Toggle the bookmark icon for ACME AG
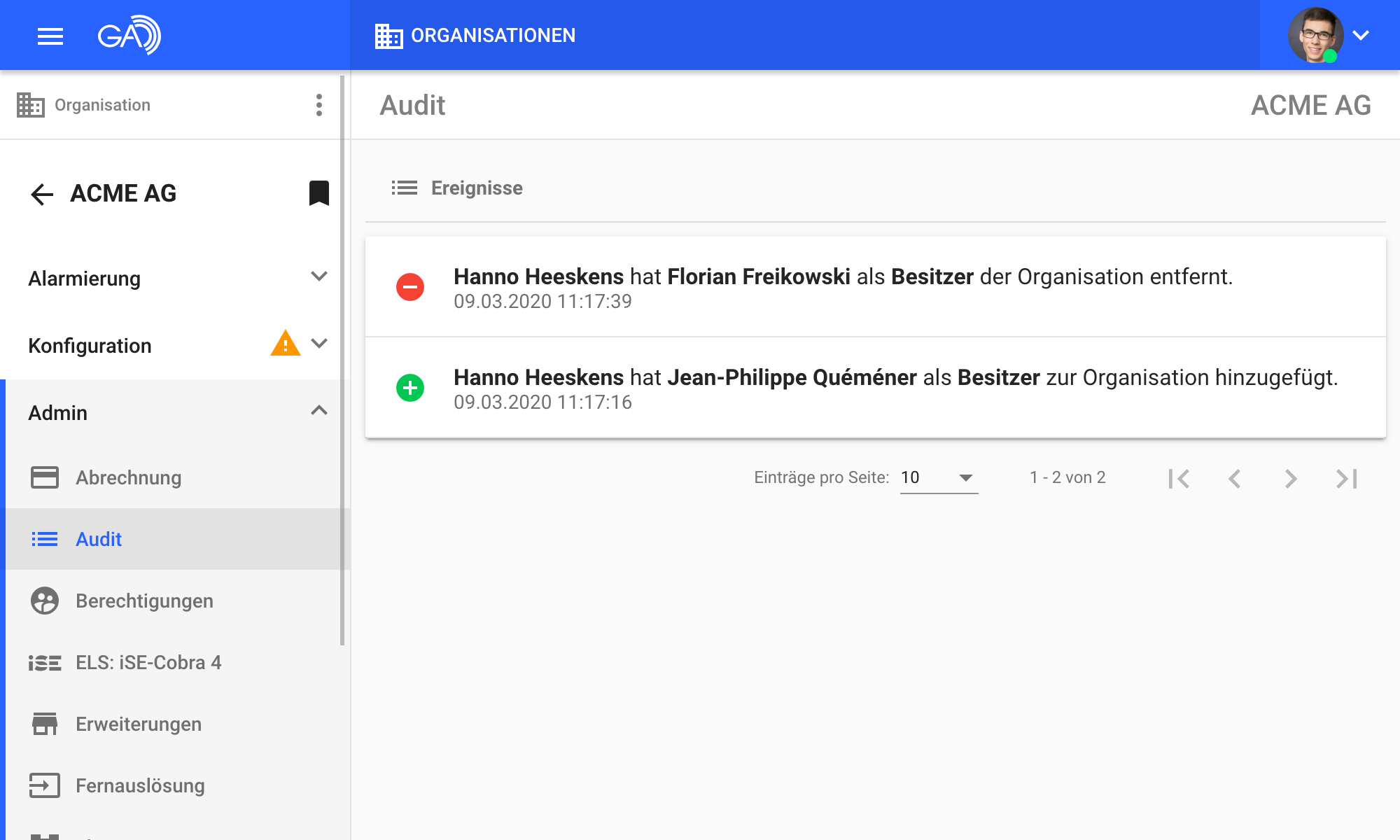Viewport: 1400px width, 840px height. click(319, 193)
